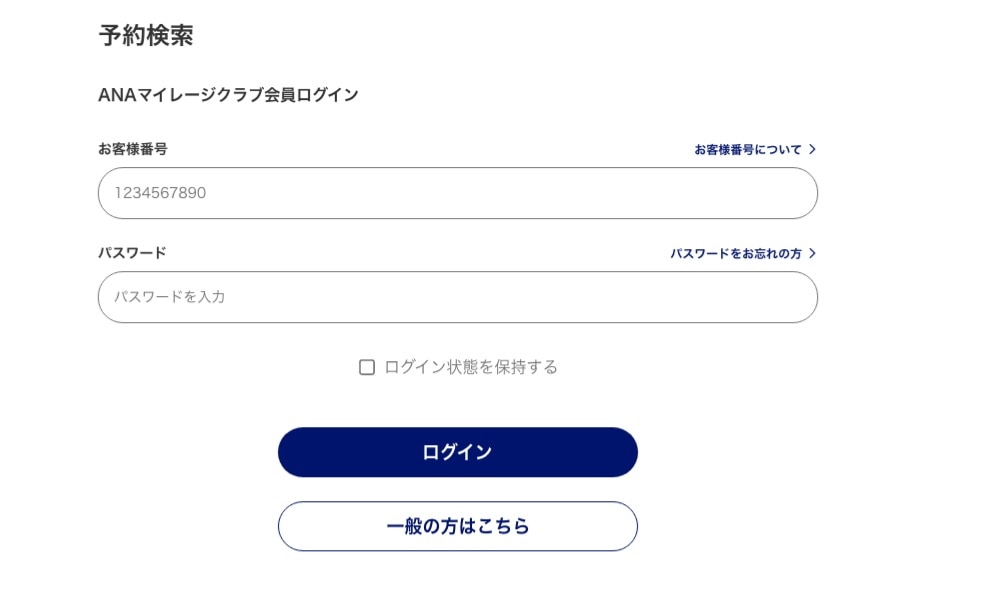The width and height of the screenshot is (987, 595).
Task: Click the arrow beside パスワードをお忘れの方
Action: click(812, 253)
